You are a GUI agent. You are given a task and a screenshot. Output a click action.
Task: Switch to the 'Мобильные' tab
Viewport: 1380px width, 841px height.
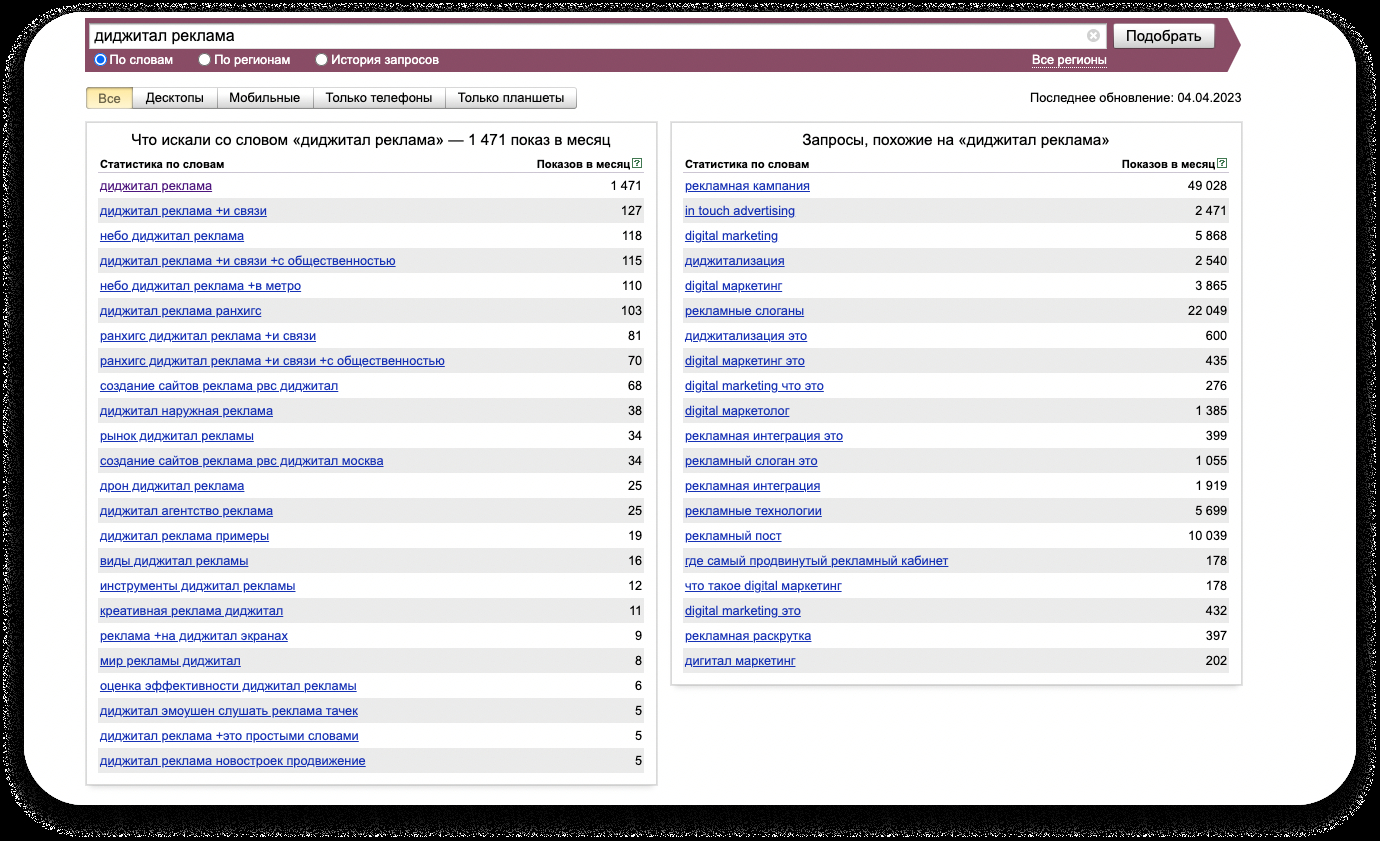coord(264,98)
